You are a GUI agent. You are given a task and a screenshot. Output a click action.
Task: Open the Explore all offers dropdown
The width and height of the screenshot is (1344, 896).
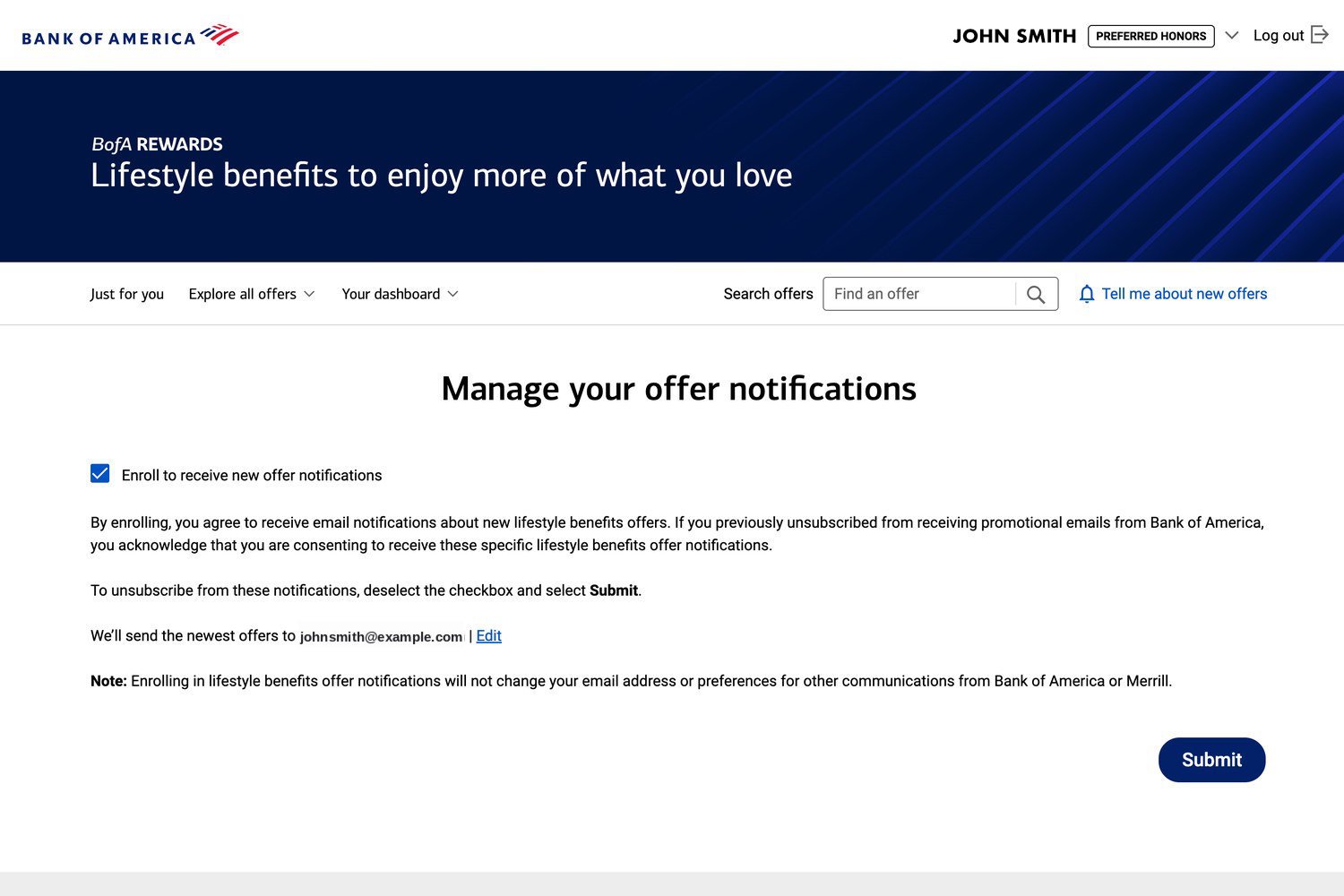click(x=251, y=294)
